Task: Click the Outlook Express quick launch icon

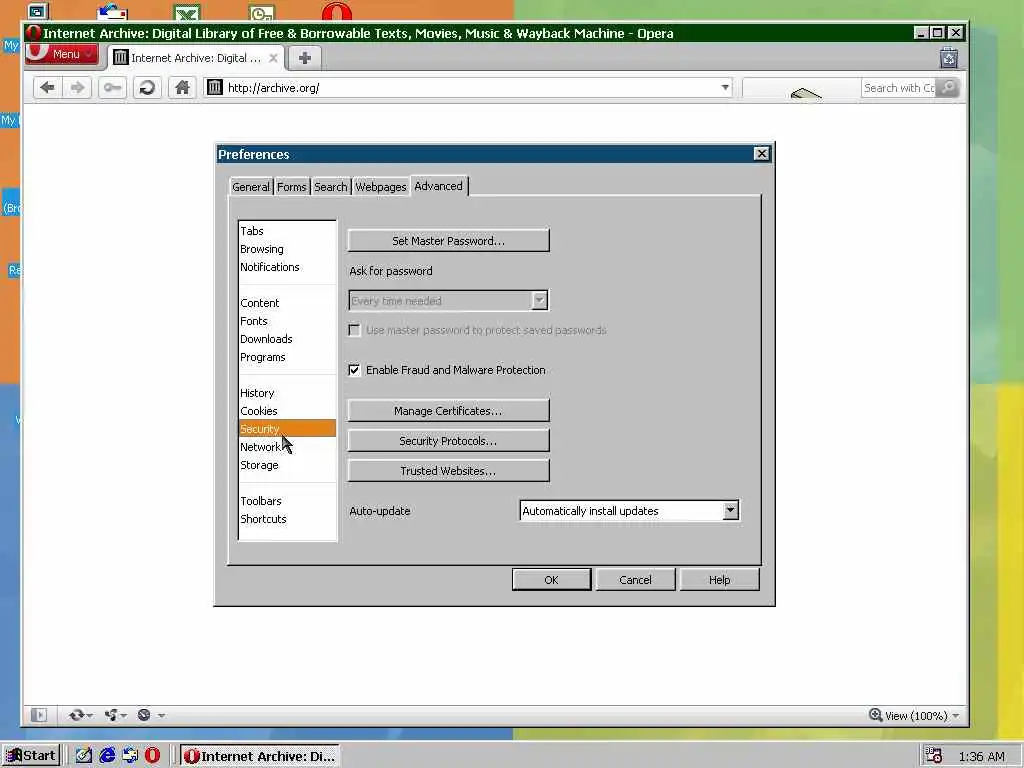Action: coord(130,756)
